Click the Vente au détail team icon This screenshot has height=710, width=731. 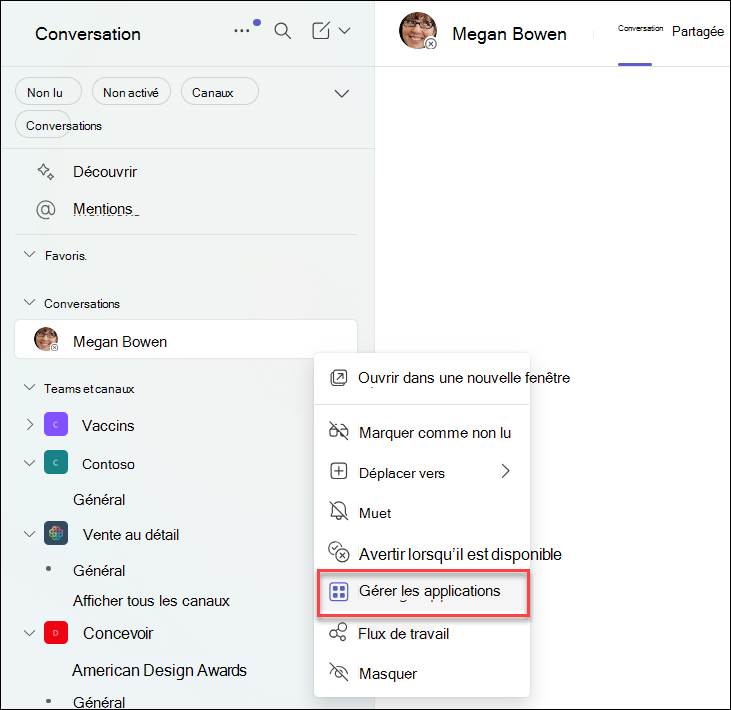pyautogui.click(x=56, y=533)
